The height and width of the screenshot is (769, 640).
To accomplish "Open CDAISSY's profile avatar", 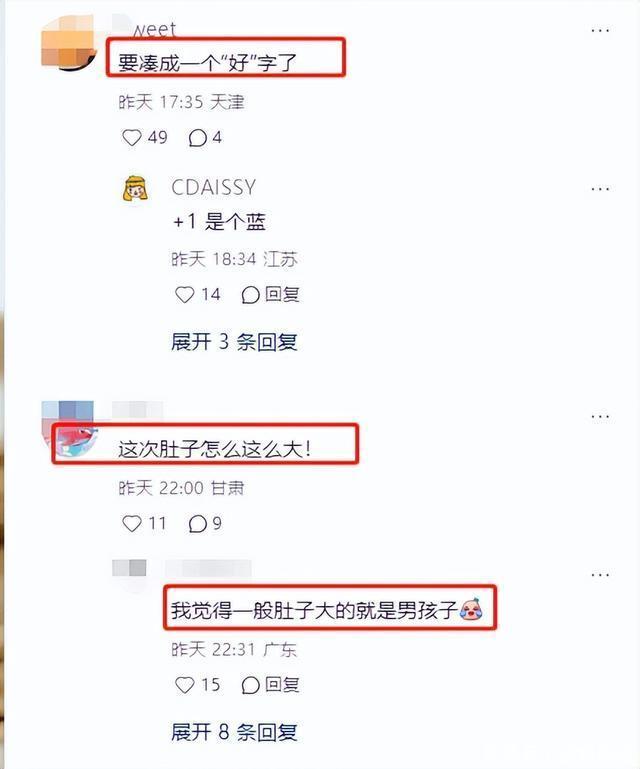I will coord(135,189).
